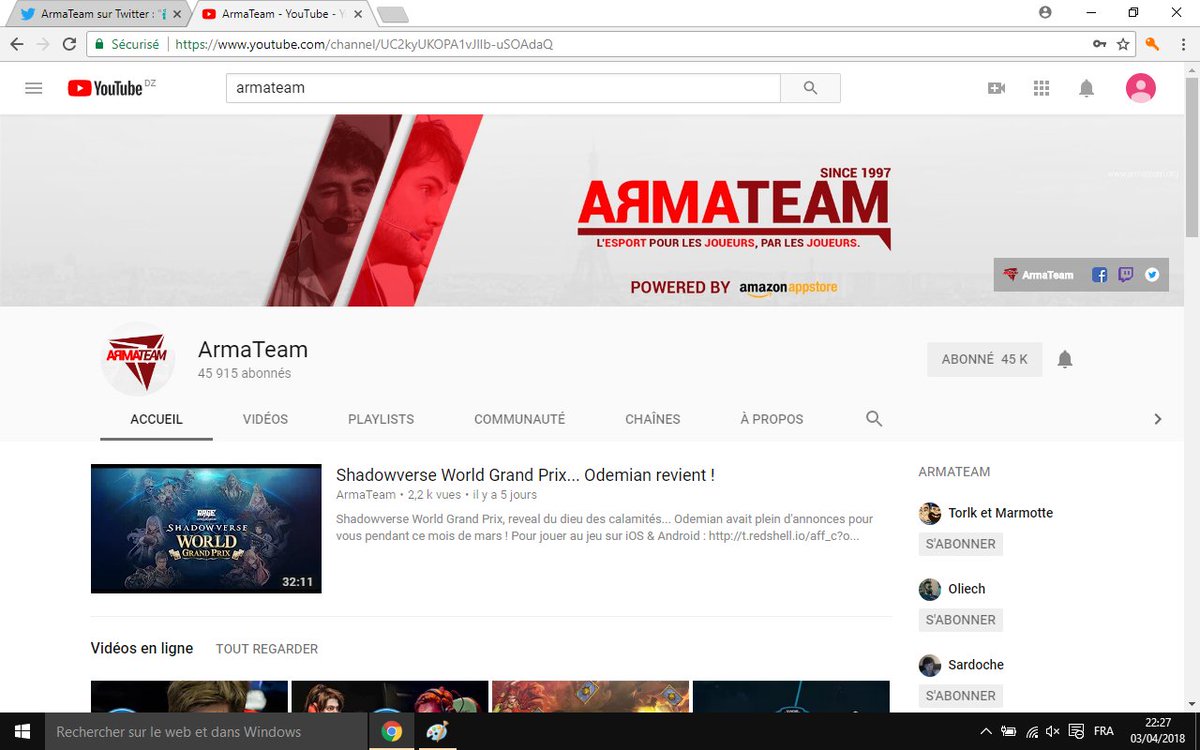Open Chrome from the taskbar
Image resolution: width=1200 pixels, height=750 pixels.
click(391, 731)
